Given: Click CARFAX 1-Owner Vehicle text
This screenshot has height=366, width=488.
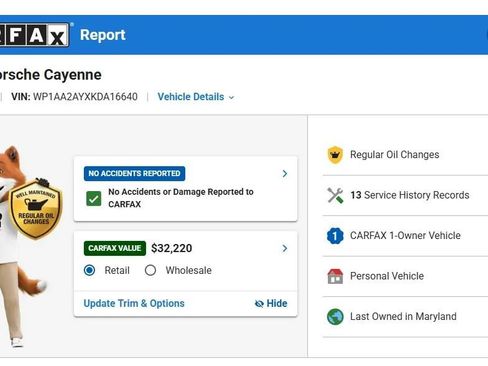Looking at the screenshot, I should 405,236.
